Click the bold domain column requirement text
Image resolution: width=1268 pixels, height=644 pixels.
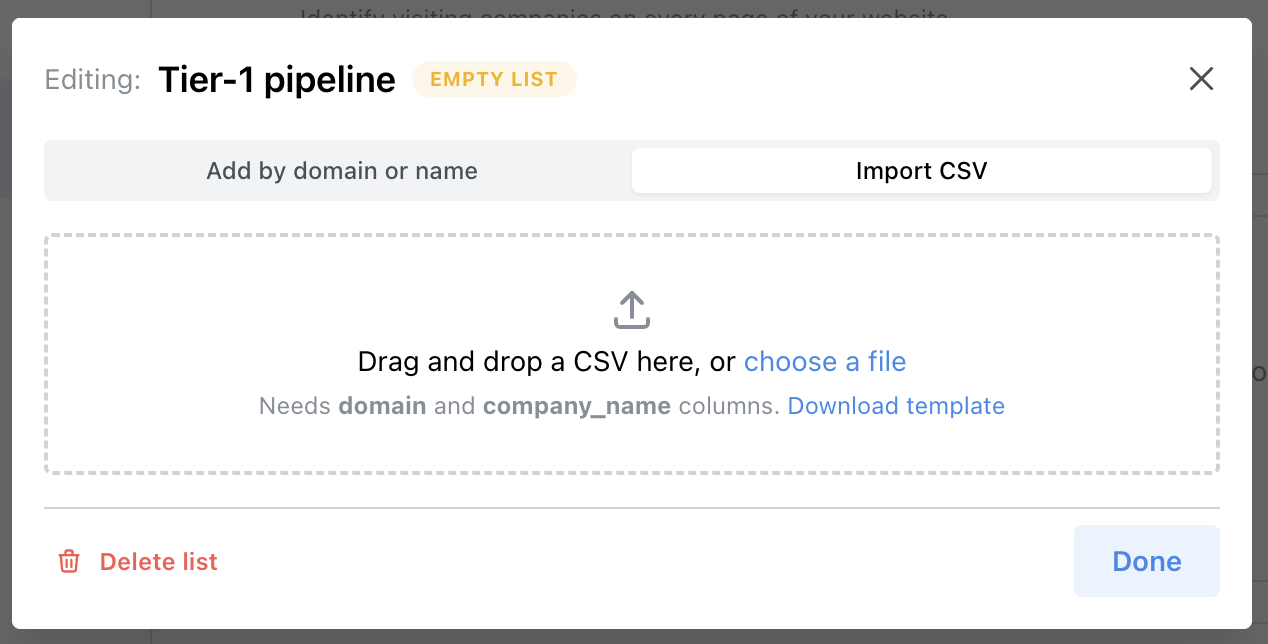[386, 406]
